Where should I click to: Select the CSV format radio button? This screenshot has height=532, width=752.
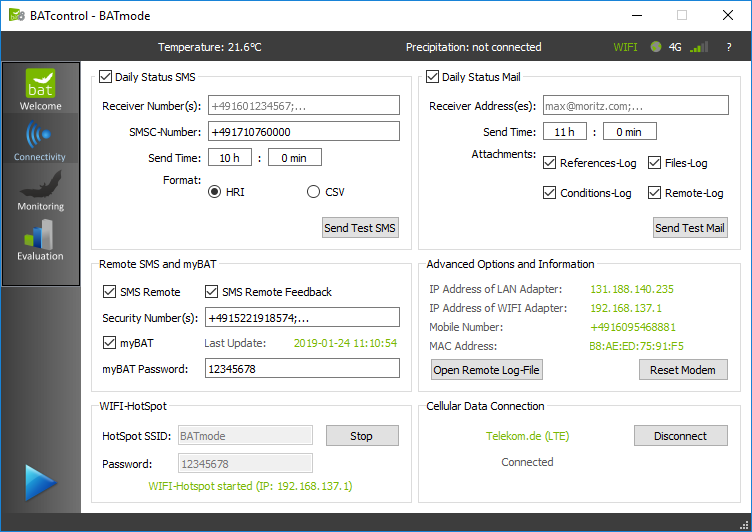[x=314, y=192]
